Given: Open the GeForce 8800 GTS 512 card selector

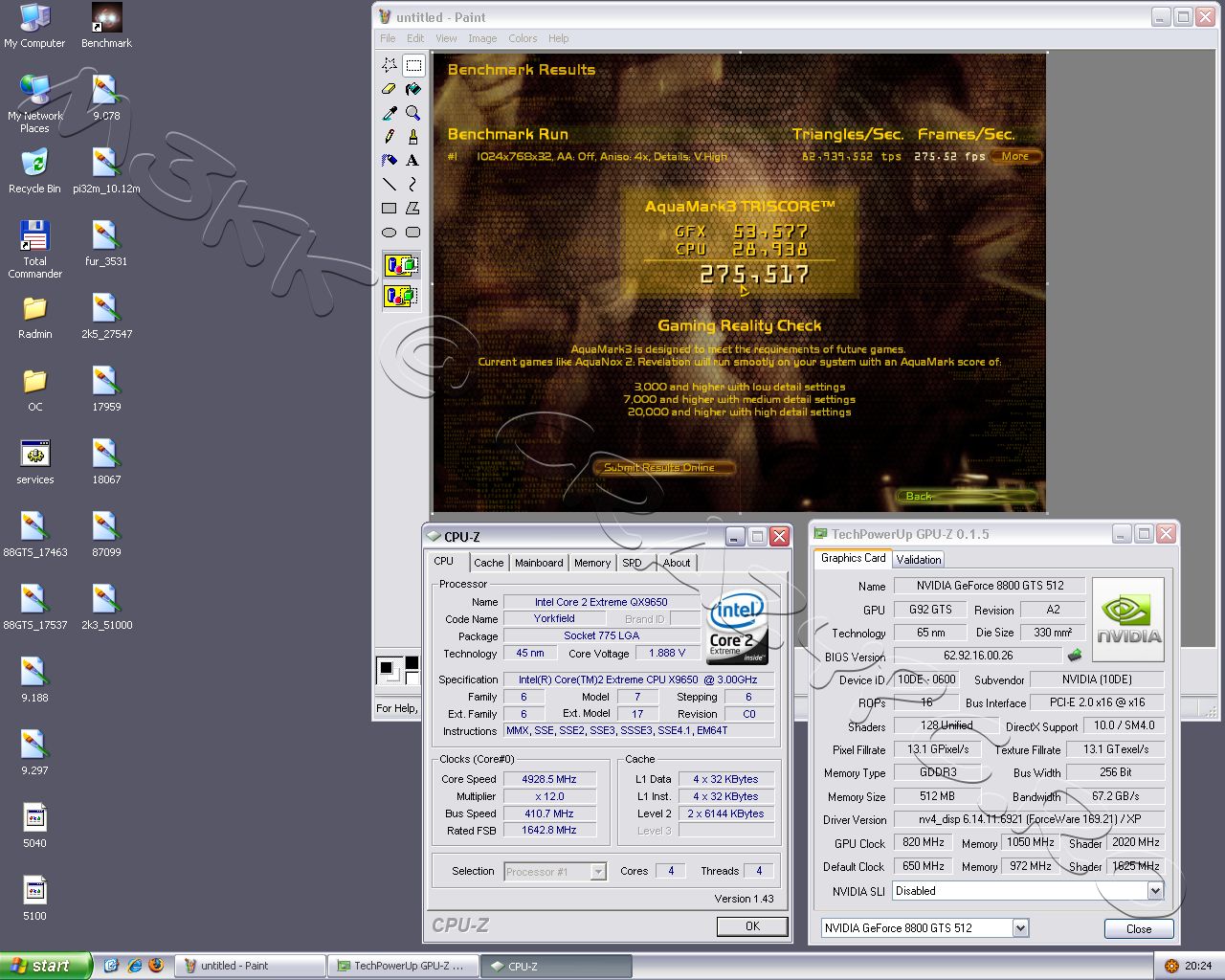Looking at the screenshot, I should click(1020, 927).
